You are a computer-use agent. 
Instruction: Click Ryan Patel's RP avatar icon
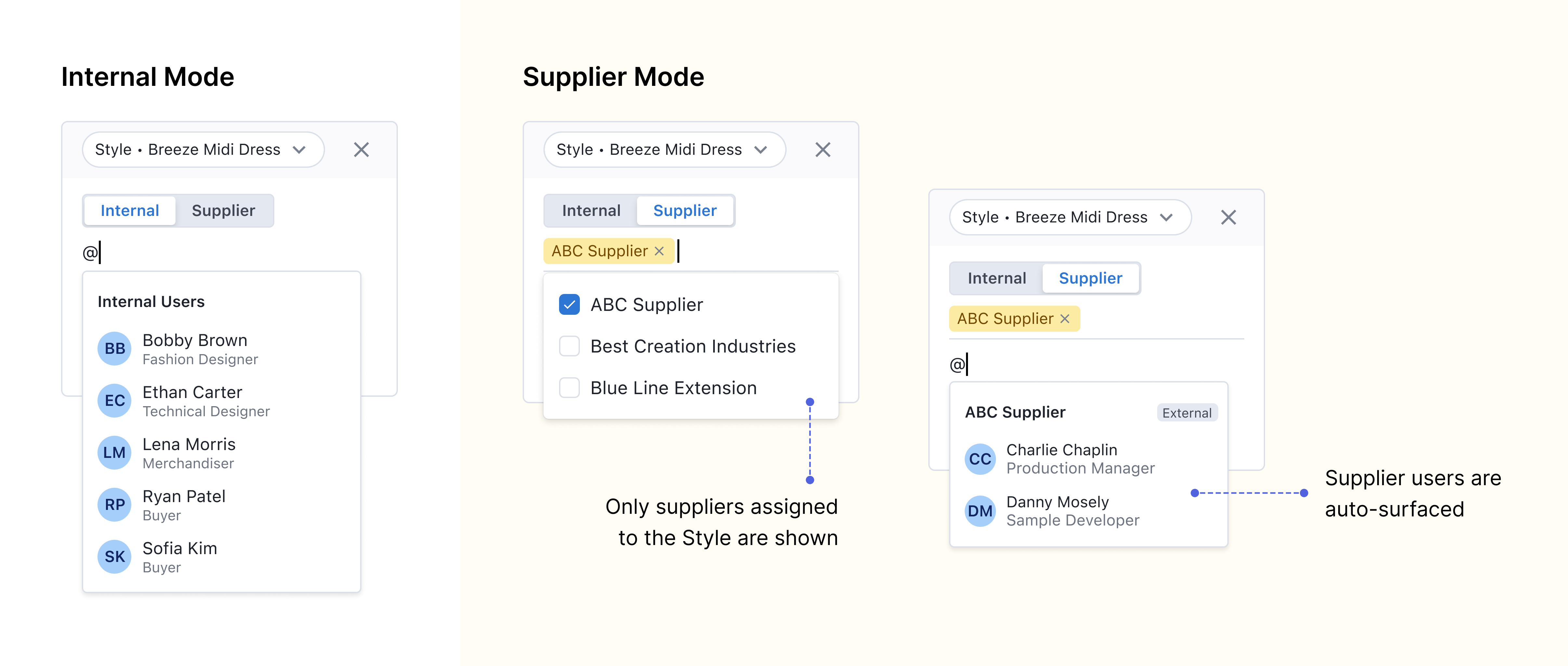point(114,505)
